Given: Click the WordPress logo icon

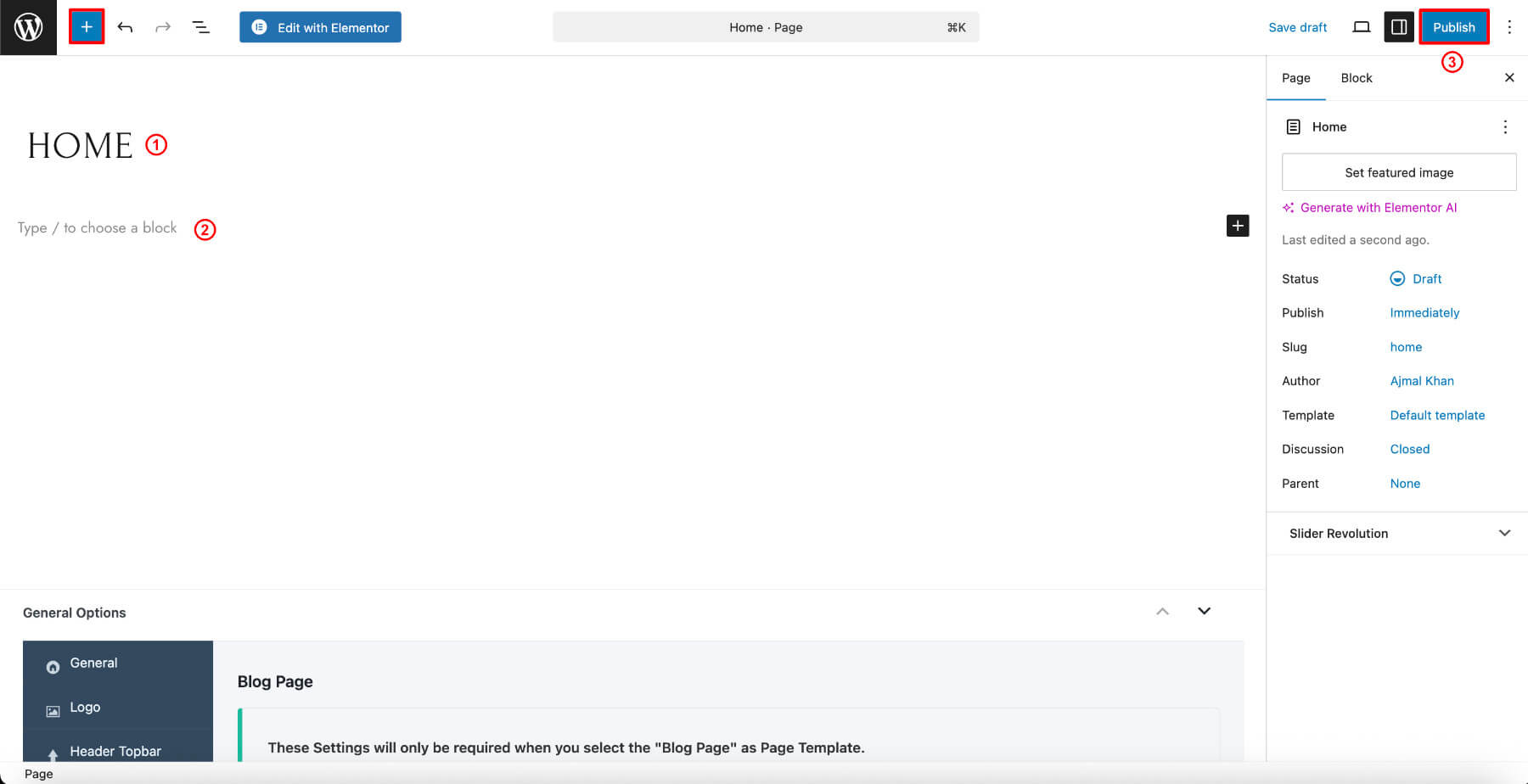Looking at the screenshot, I should pyautogui.click(x=28, y=26).
